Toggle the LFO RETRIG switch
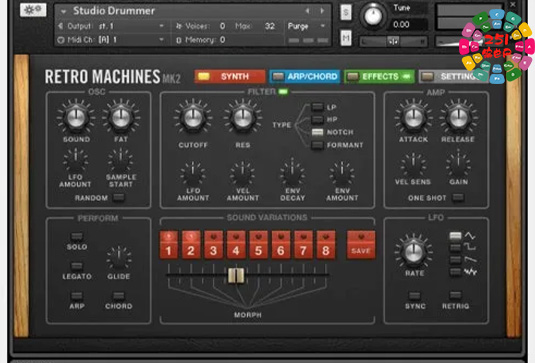Image resolution: width=535 pixels, height=363 pixels. coord(456,295)
